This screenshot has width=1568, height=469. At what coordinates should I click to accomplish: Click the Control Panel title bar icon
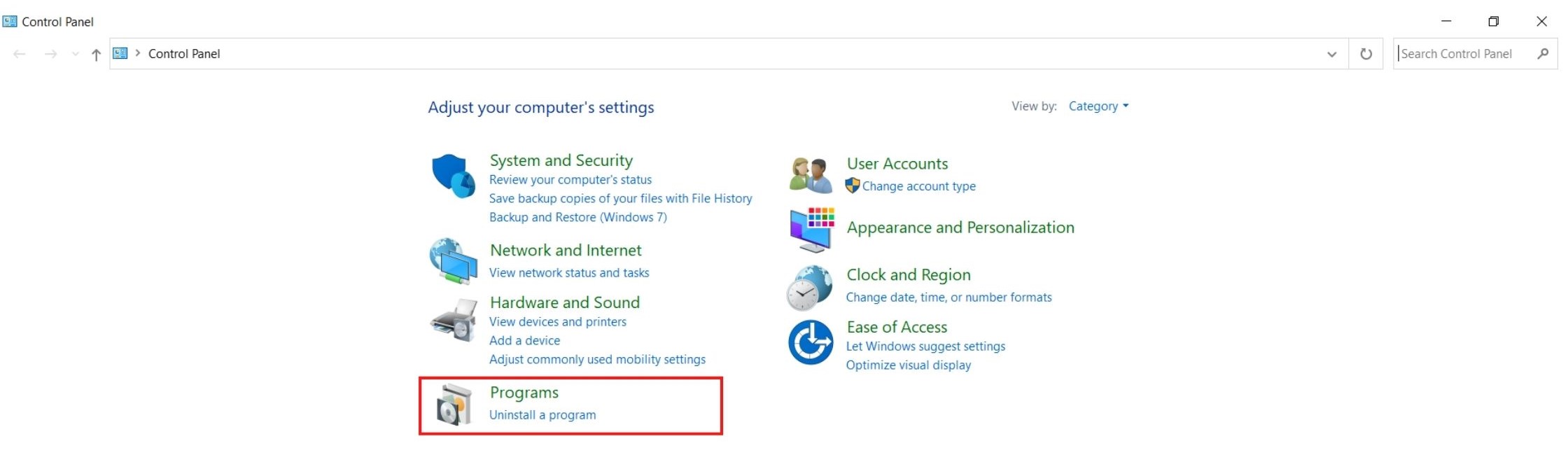coord(10,21)
